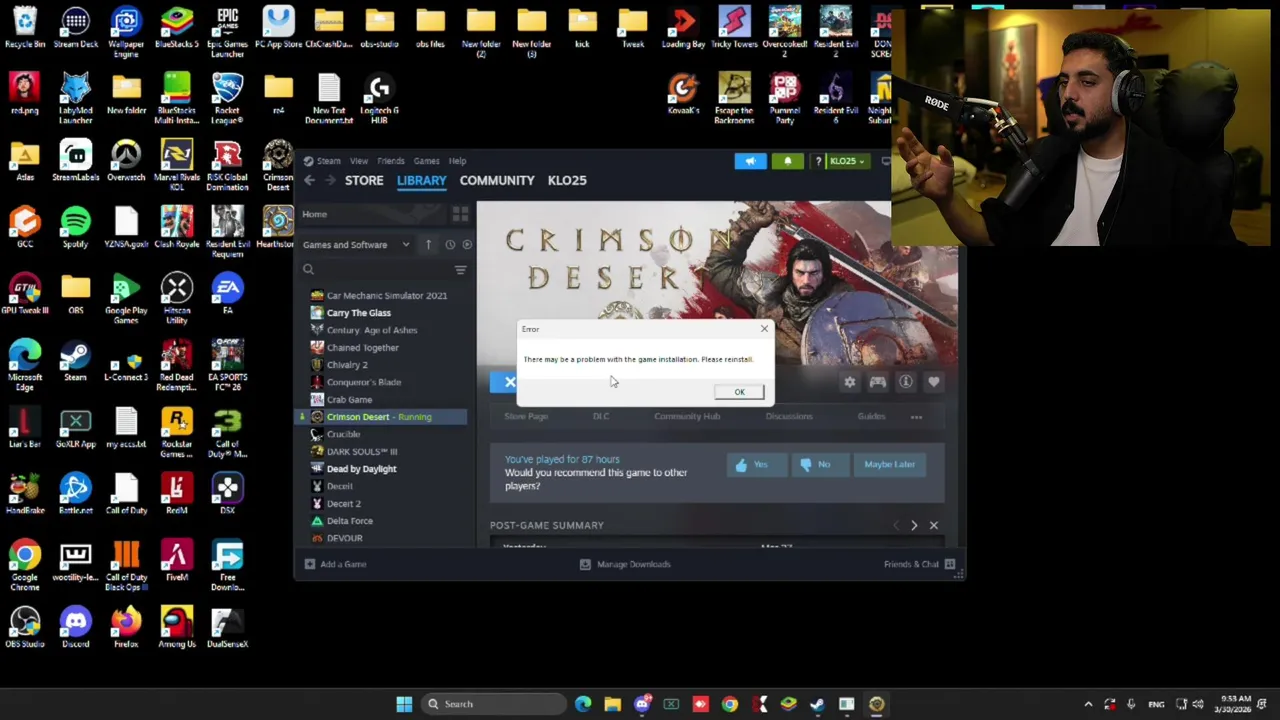Click OK in the Error dialog

point(739,392)
